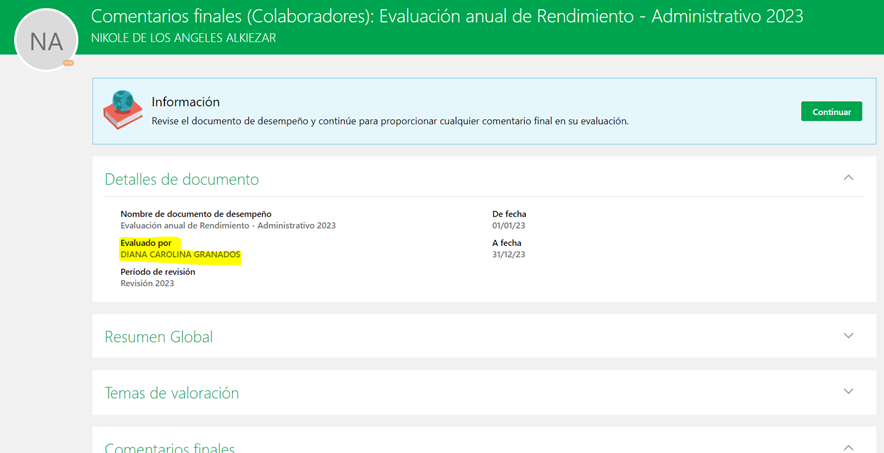
Task: Expand the Temas de valoración chevron
Action: tap(848, 392)
